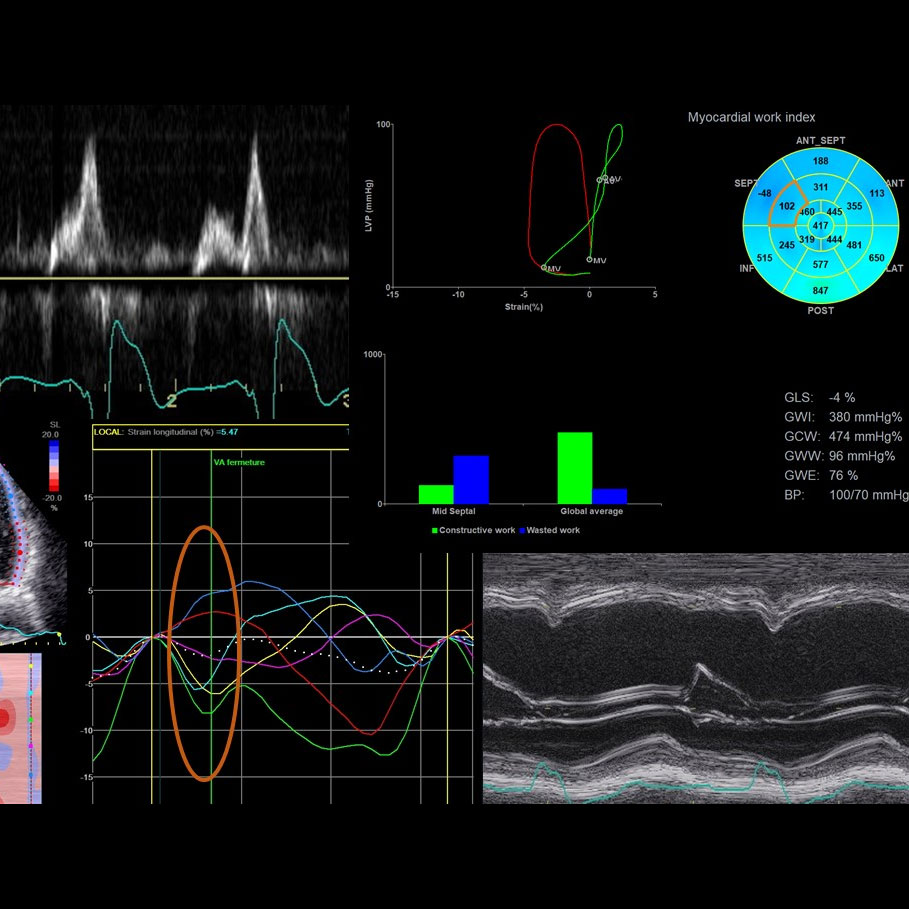Viewport: 909px width, 909px height.
Task: Select the -48 basal septal segment
Action: [765, 193]
